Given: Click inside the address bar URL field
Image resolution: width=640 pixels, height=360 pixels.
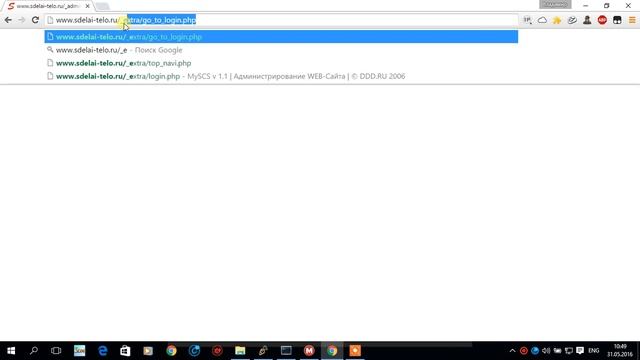Looking at the screenshot, I should [281, 20].
